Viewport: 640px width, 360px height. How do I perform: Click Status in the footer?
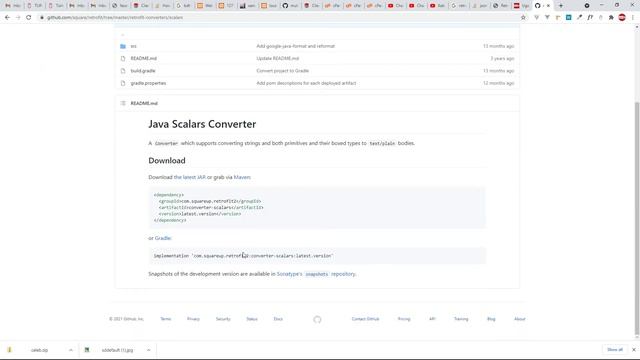[x=252, y=319]
